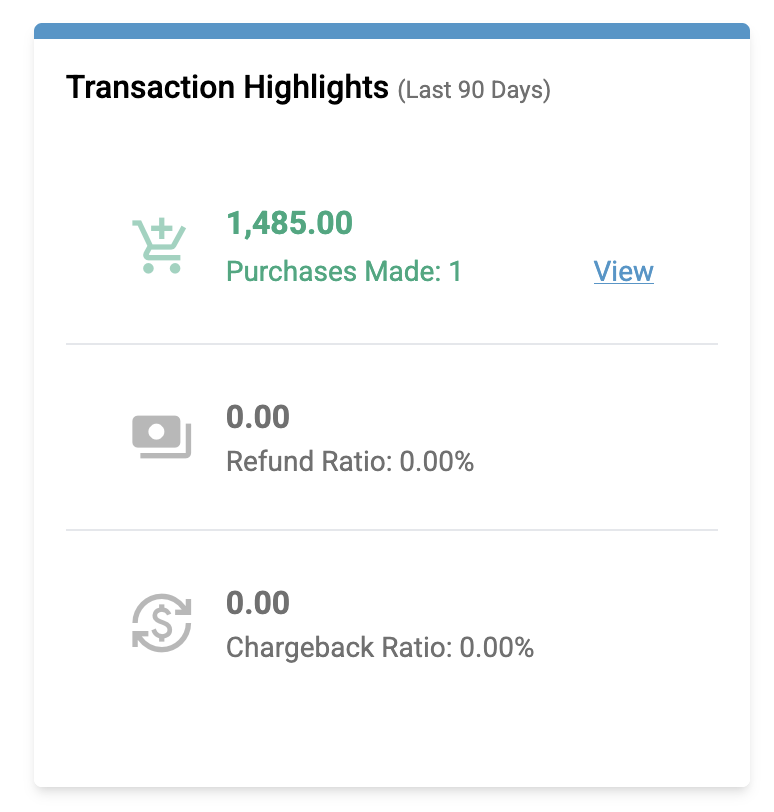Image resolution: width=774 pixels, height=812 pixels.
Task: Select the 0.00% value beside Chargeback Ratio
Action: (x=497, y=648)
